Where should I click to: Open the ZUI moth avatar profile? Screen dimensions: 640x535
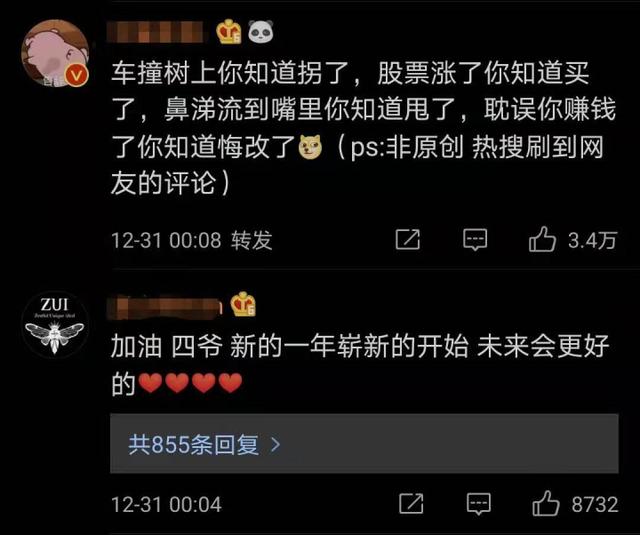tap(55, 324)
